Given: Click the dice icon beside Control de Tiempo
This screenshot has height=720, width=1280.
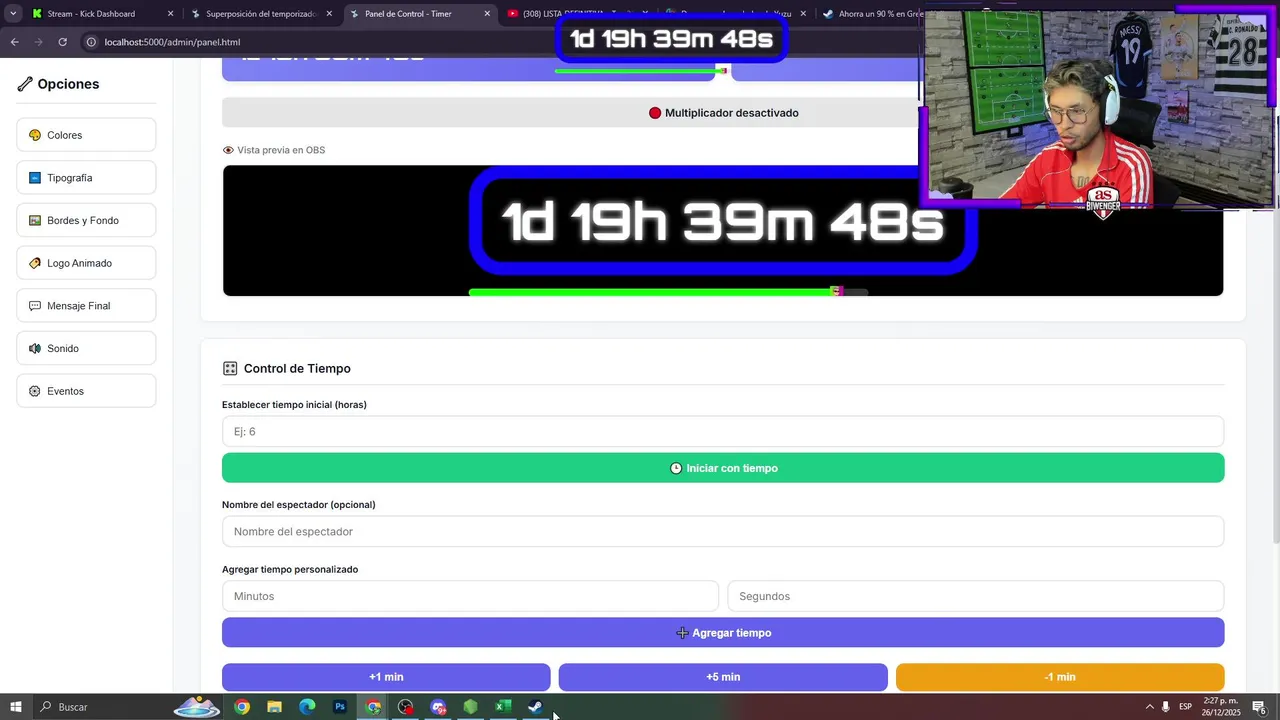Looking at the screenshot, I should point(230,369).
